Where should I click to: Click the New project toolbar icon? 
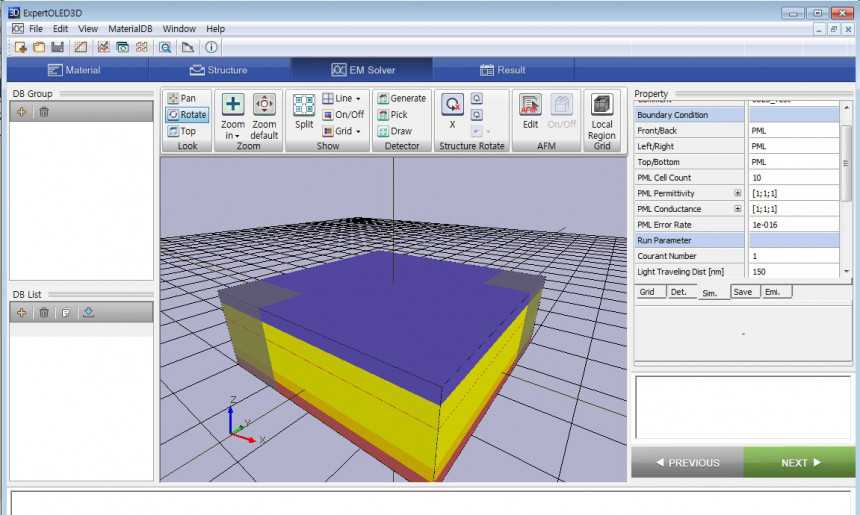click(x=21, y=47)
